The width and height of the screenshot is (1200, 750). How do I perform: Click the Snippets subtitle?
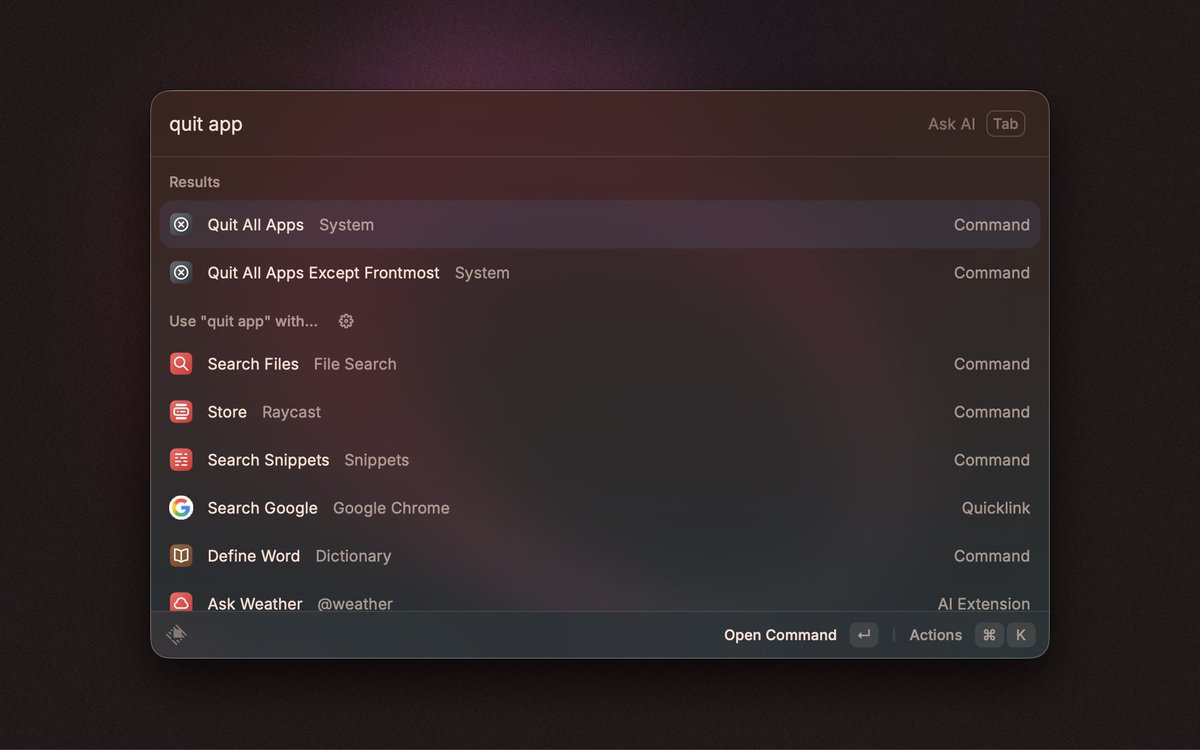click(x=377, y=460)
